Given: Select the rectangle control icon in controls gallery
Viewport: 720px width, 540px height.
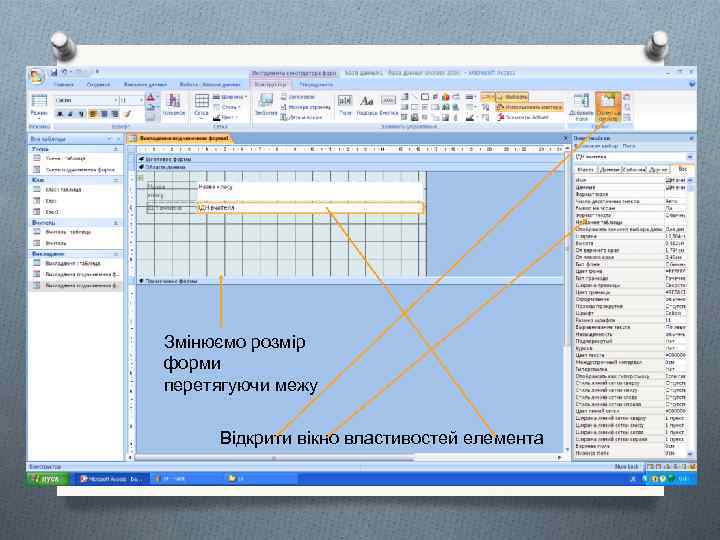Looking at the screenshot, I should (x=425, y=97).
